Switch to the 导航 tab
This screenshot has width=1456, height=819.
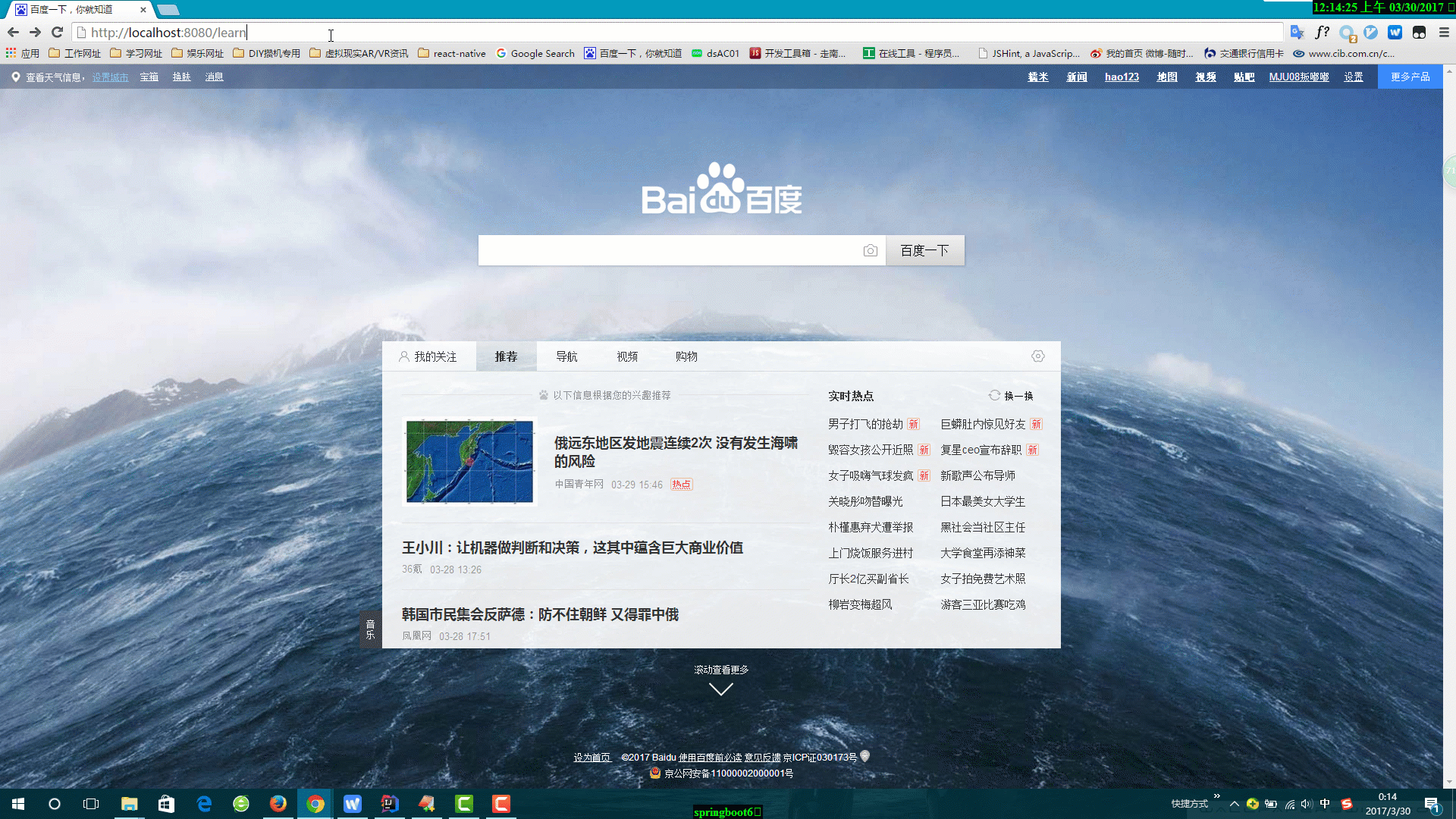pyautogui.click(x=566, y=356)
